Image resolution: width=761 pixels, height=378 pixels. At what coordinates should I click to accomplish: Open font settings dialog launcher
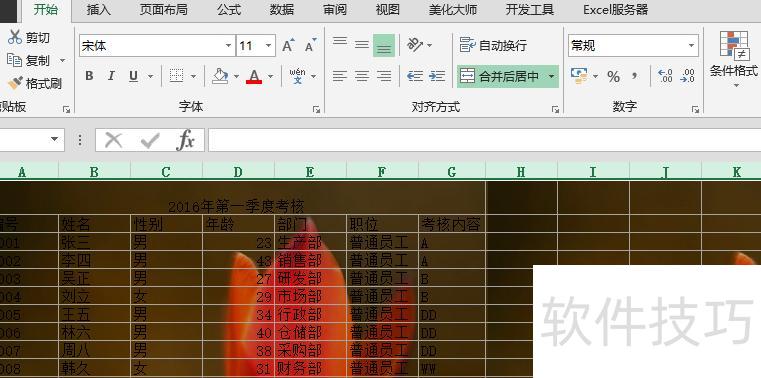click(x=316, y=110)
